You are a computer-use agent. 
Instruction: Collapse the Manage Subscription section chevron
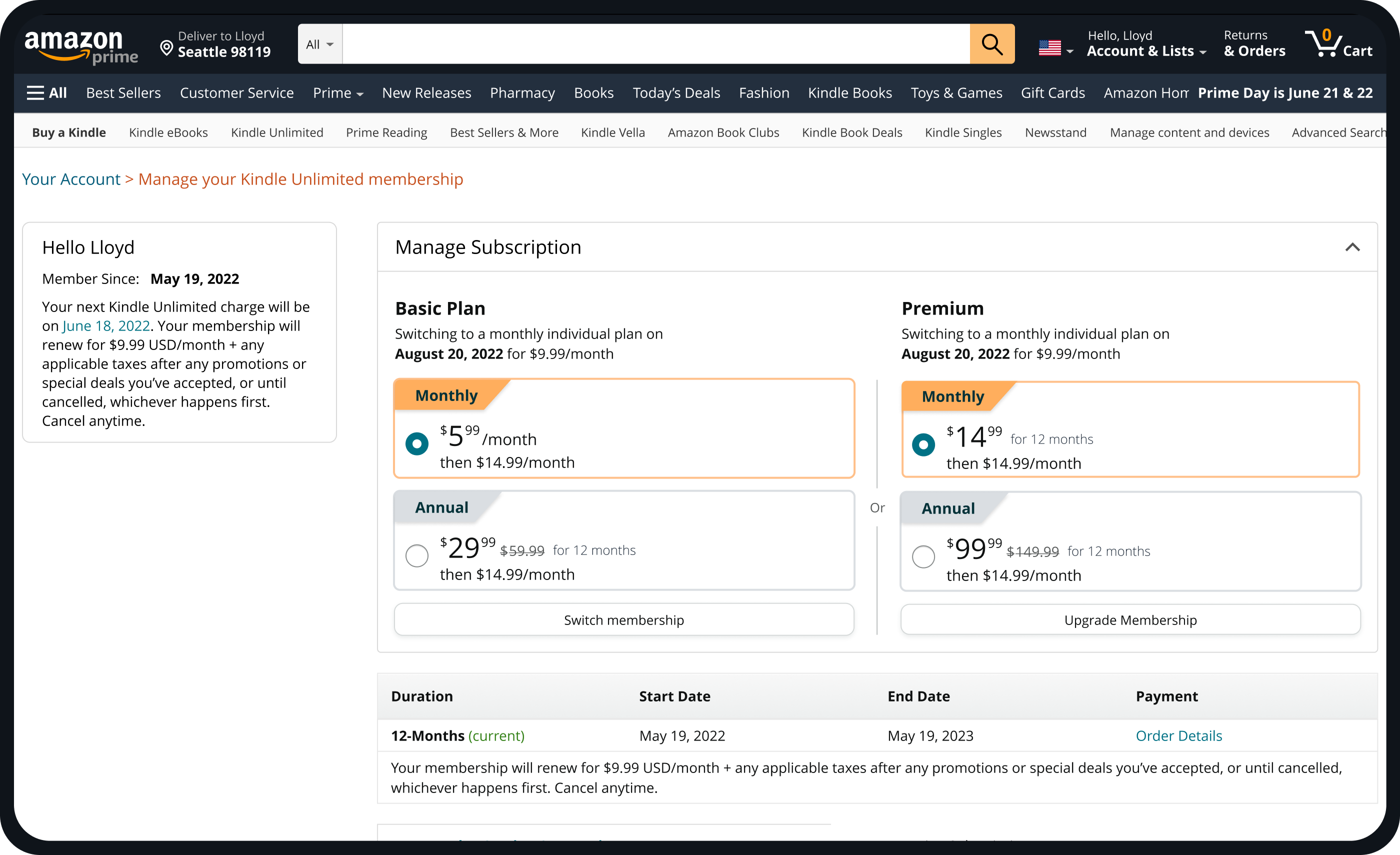(x=1352, y=247)
